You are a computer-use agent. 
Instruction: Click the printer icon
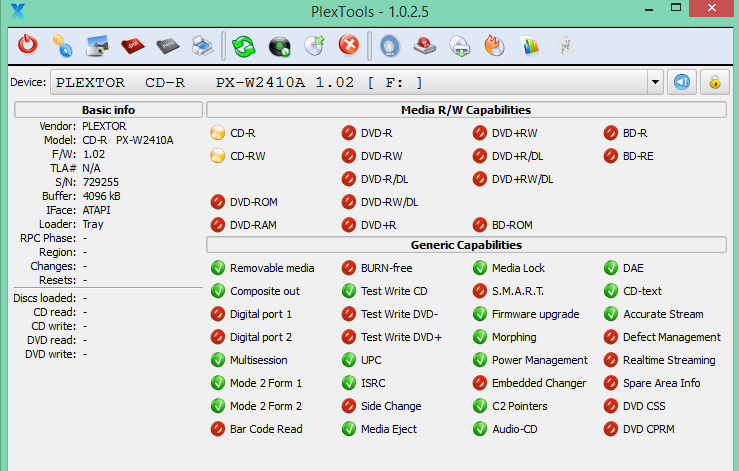click(x=203, y=46)
